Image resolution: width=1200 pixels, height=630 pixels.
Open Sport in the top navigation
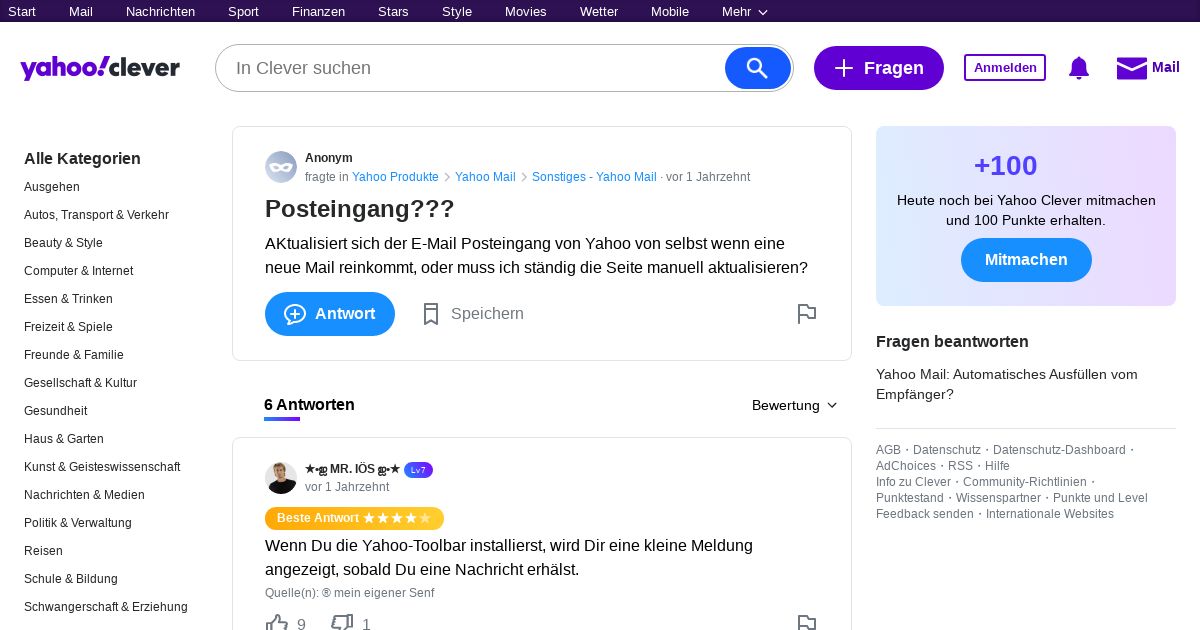point(243,12)
